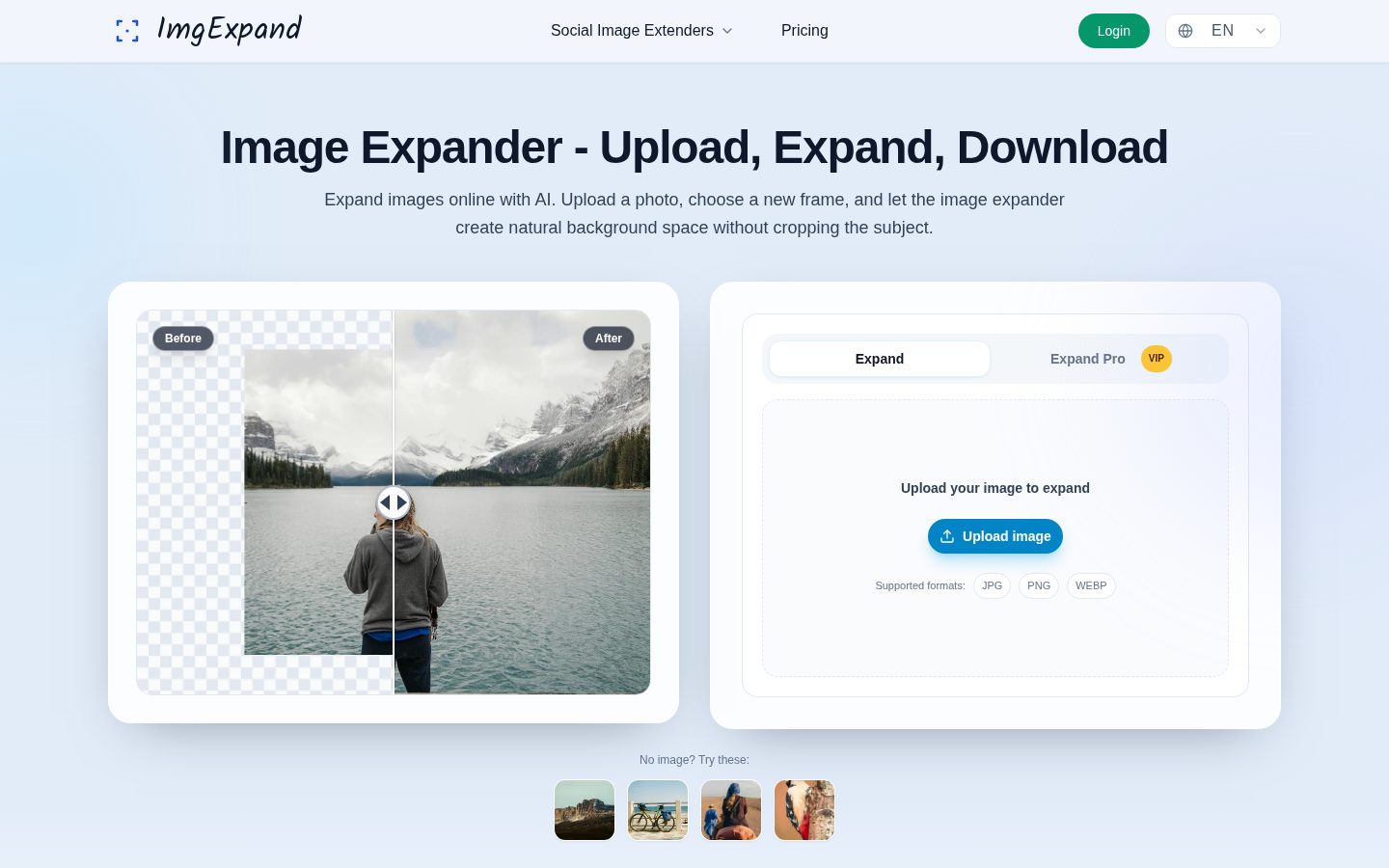Screen dimensions: 1389x868
Task: Click the ImgExpand logo icon
Action: tap(127, 31)
